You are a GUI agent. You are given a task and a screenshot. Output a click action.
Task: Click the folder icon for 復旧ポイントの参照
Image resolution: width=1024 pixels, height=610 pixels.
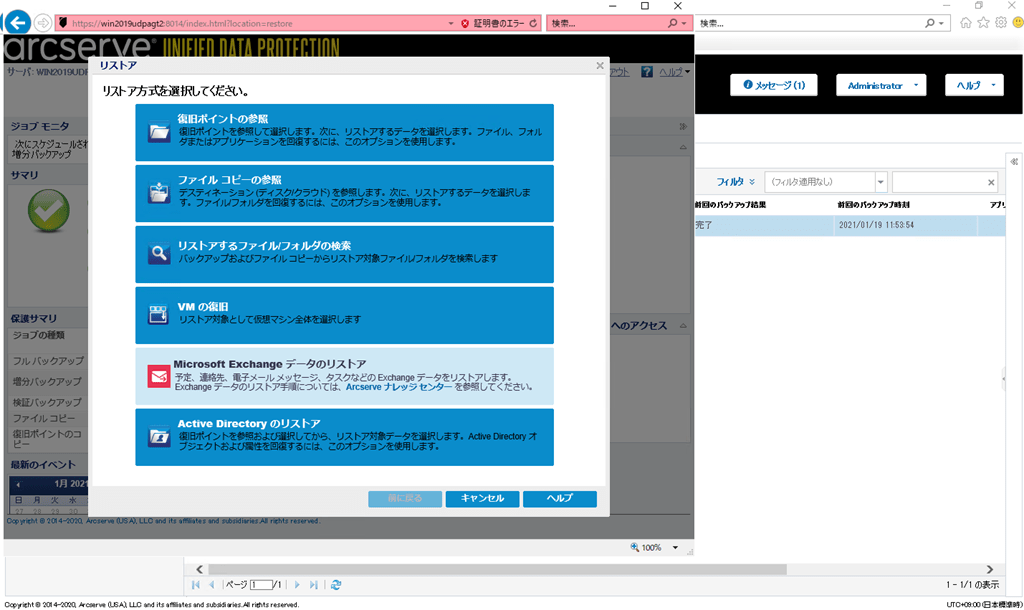click(x=159, y=133)
